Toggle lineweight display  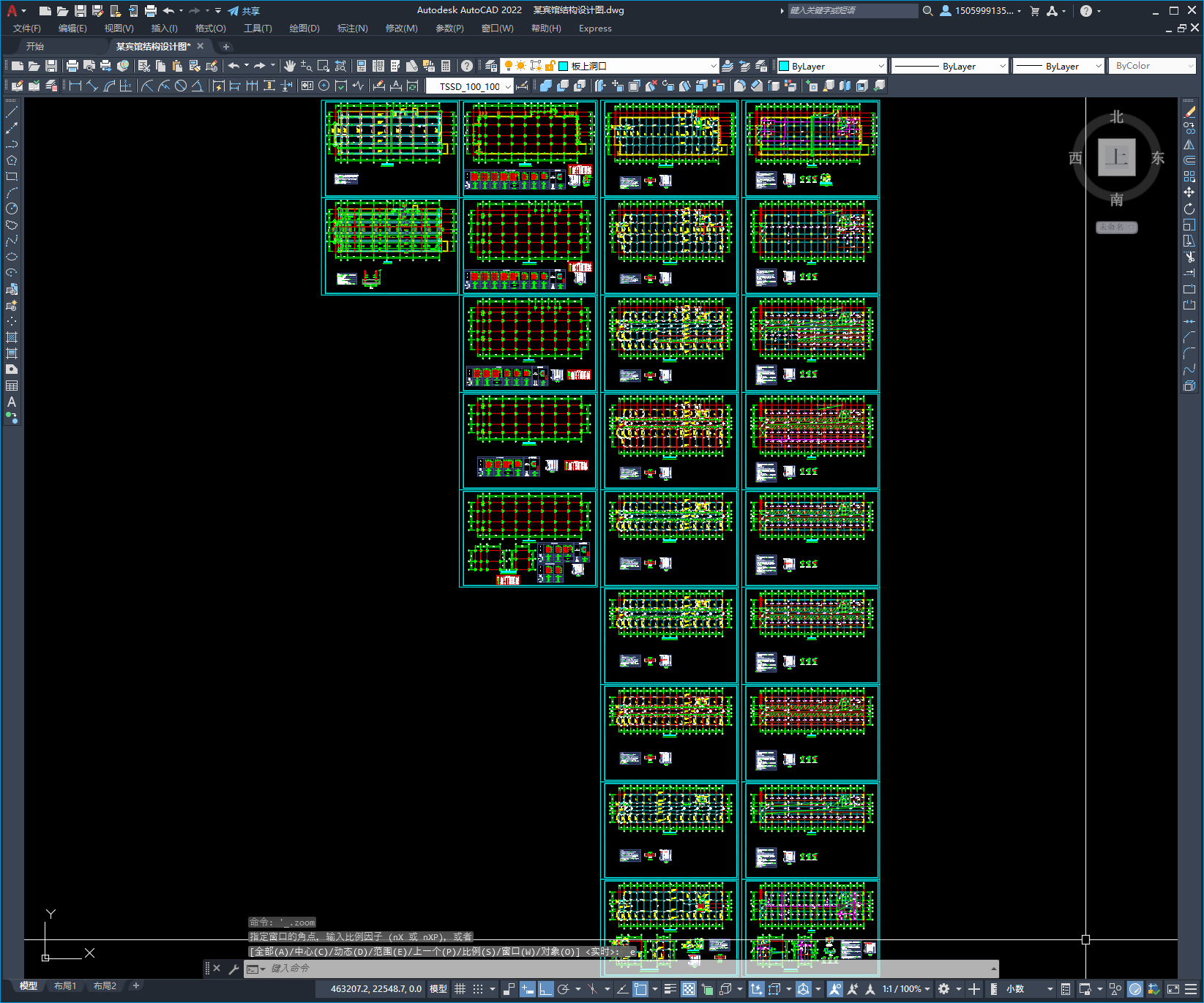pyautogui.click(x=670, y=989)
